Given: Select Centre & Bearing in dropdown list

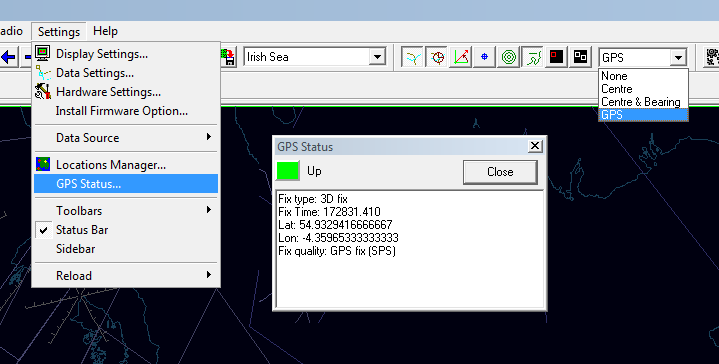Looking at the screenshot, I should pos(643,102).
